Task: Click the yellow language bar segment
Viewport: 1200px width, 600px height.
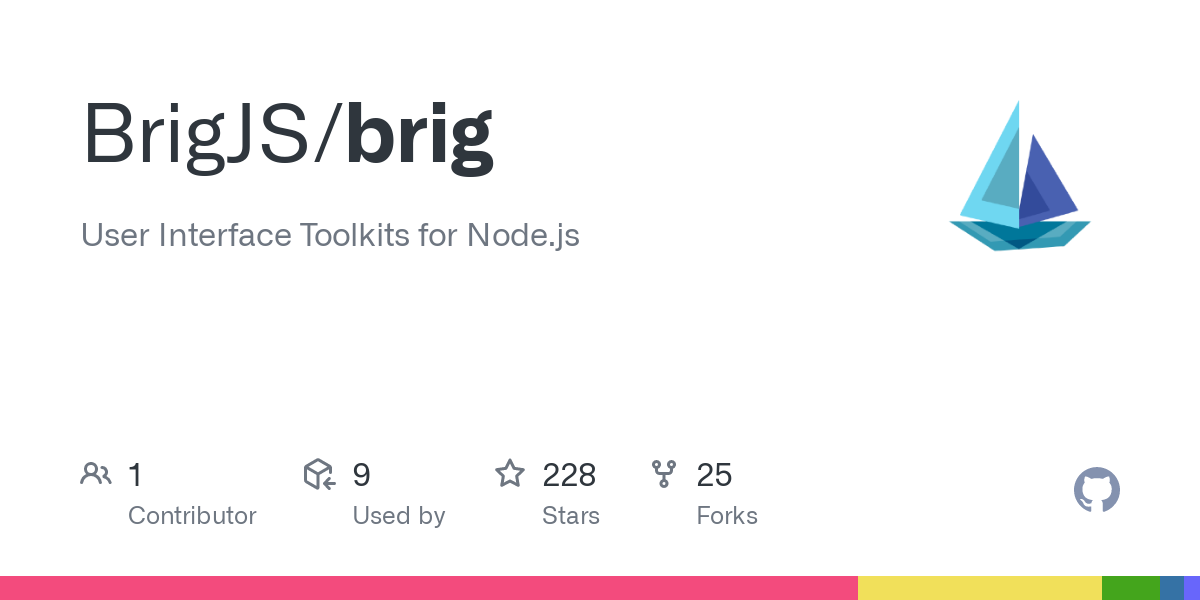Action: click(x=979, y=588)
